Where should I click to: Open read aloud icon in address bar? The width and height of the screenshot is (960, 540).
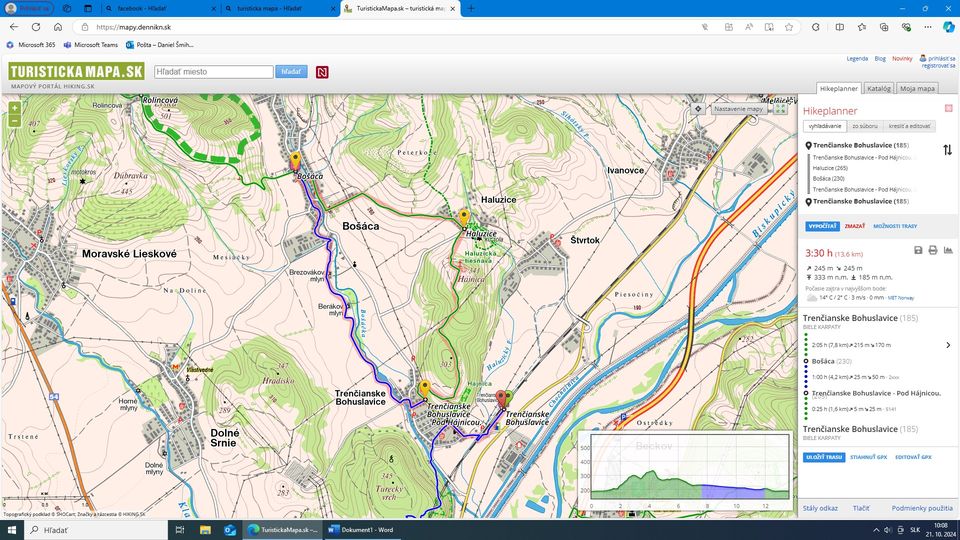[749, 27]
